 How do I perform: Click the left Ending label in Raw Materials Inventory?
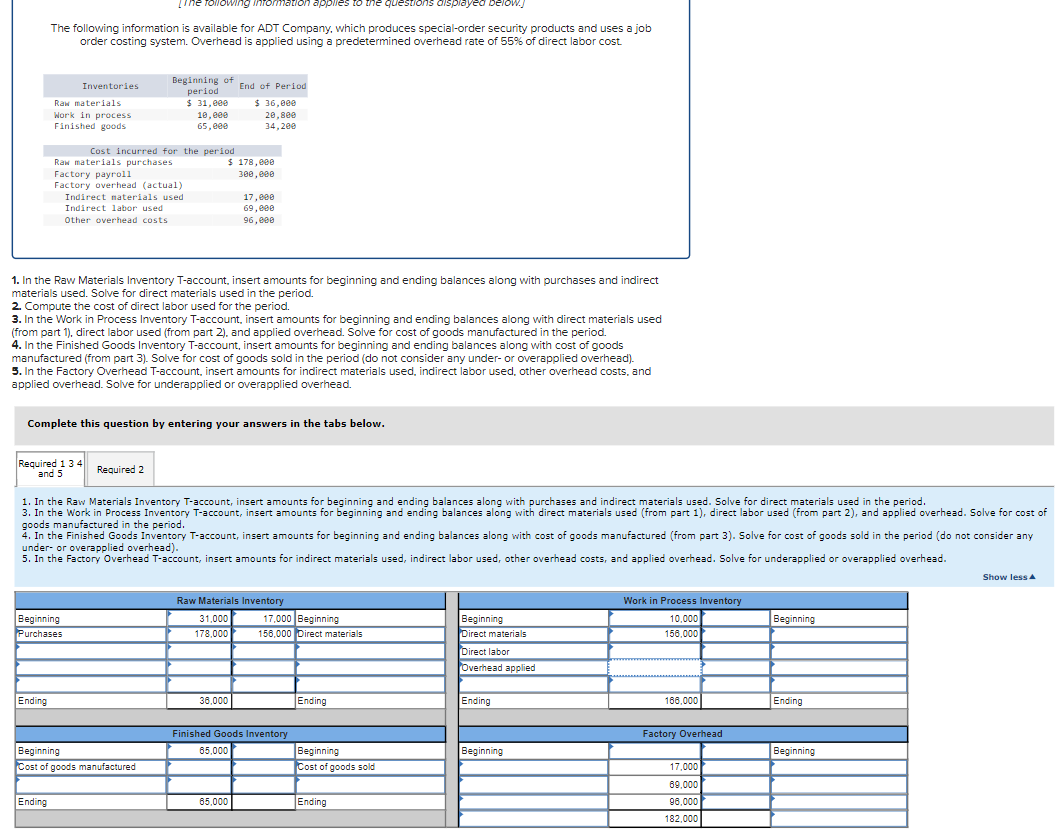point(33,701)
